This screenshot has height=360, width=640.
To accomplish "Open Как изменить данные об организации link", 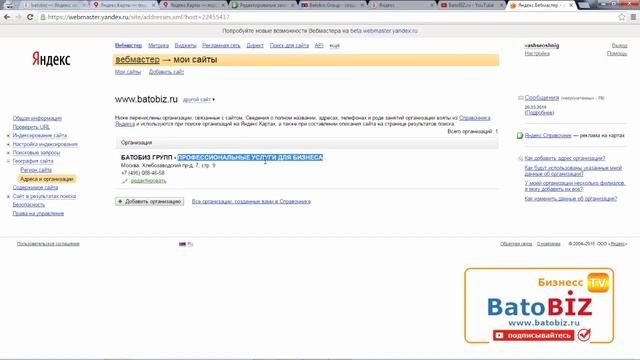I will 571,199.
